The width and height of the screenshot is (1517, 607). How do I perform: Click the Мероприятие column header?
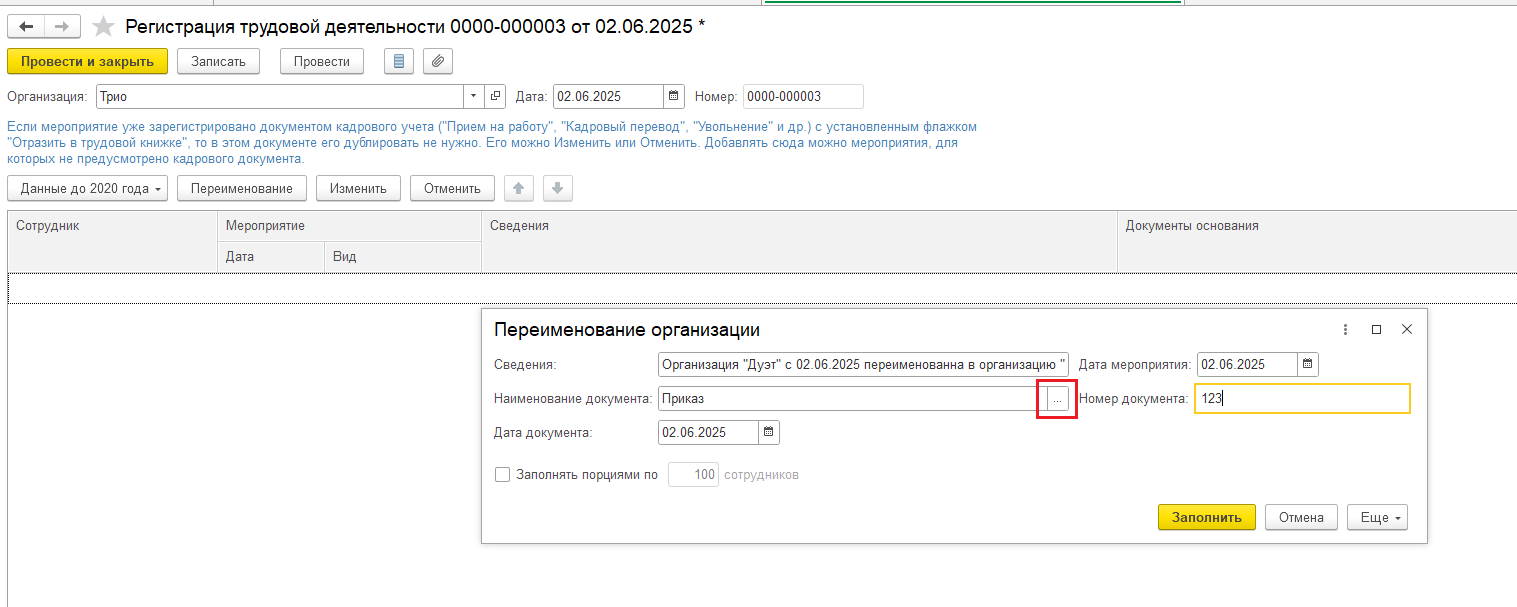click(x=349, y=226)
